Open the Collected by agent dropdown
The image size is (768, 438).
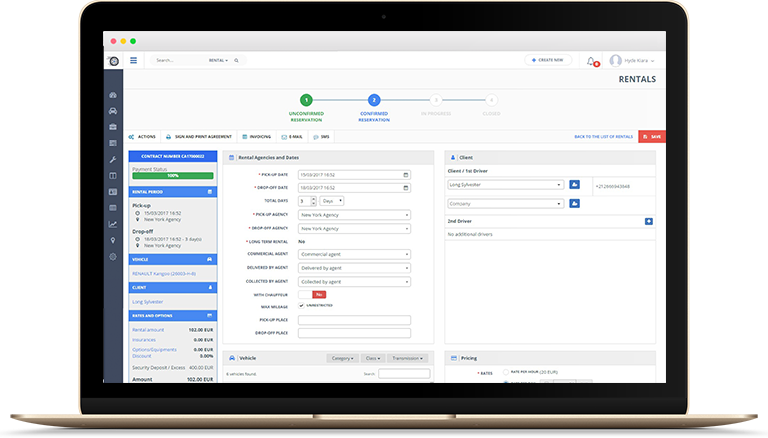354,282
